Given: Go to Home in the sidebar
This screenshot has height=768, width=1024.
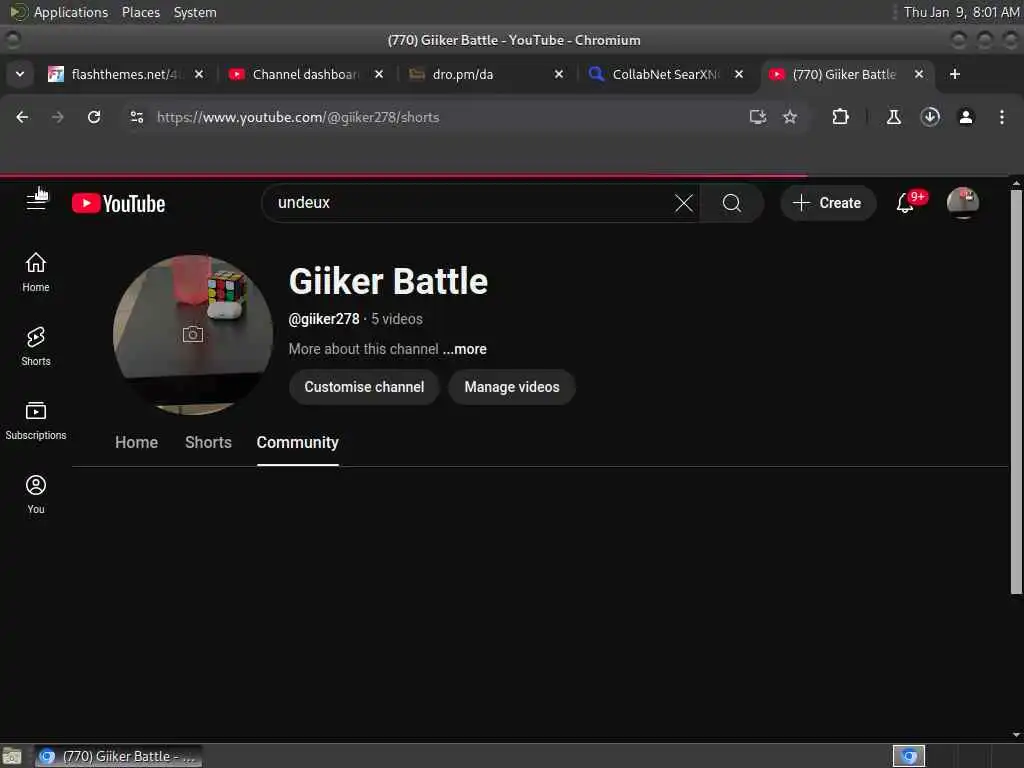Looking at the screenshot, I should [x=36, y=272].
